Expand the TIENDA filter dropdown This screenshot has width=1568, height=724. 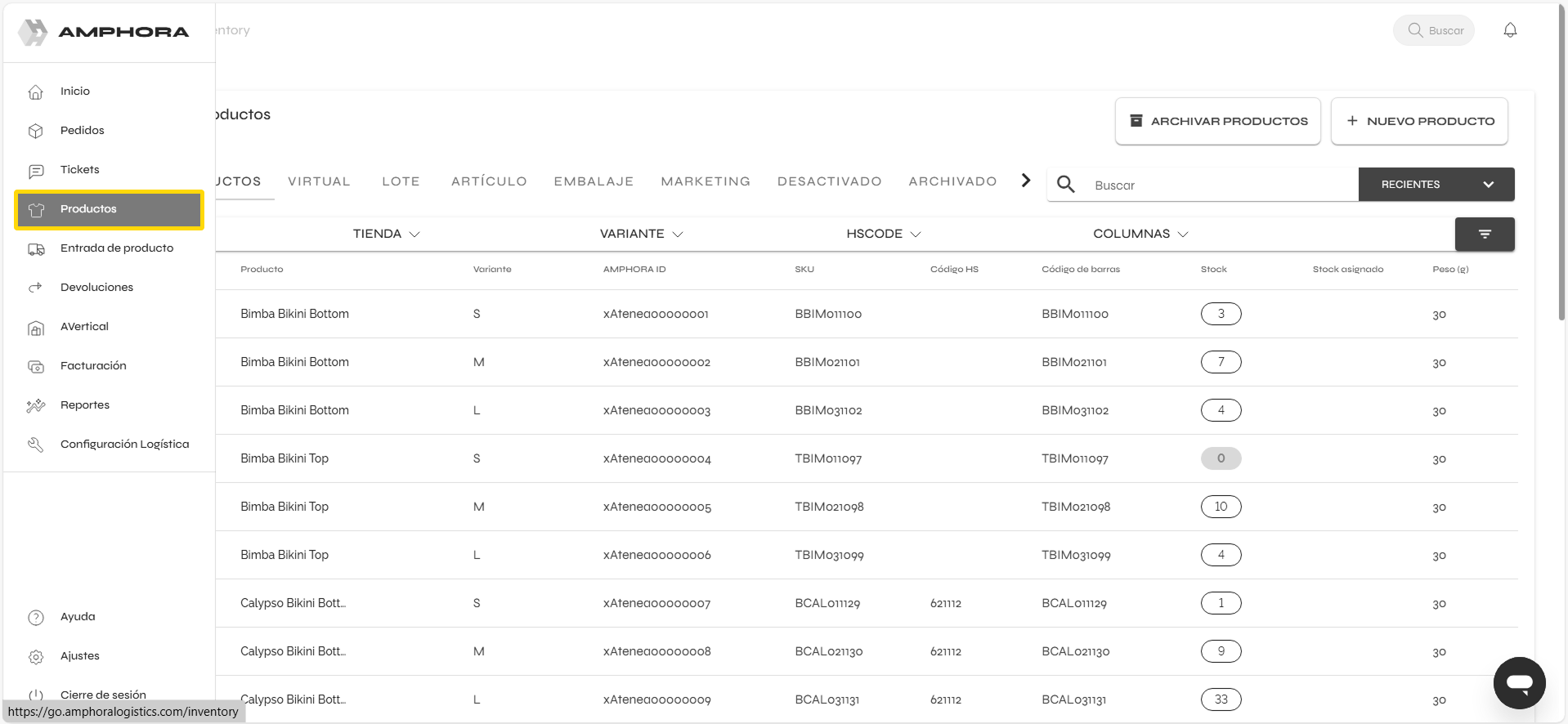(x=386, y=234)
